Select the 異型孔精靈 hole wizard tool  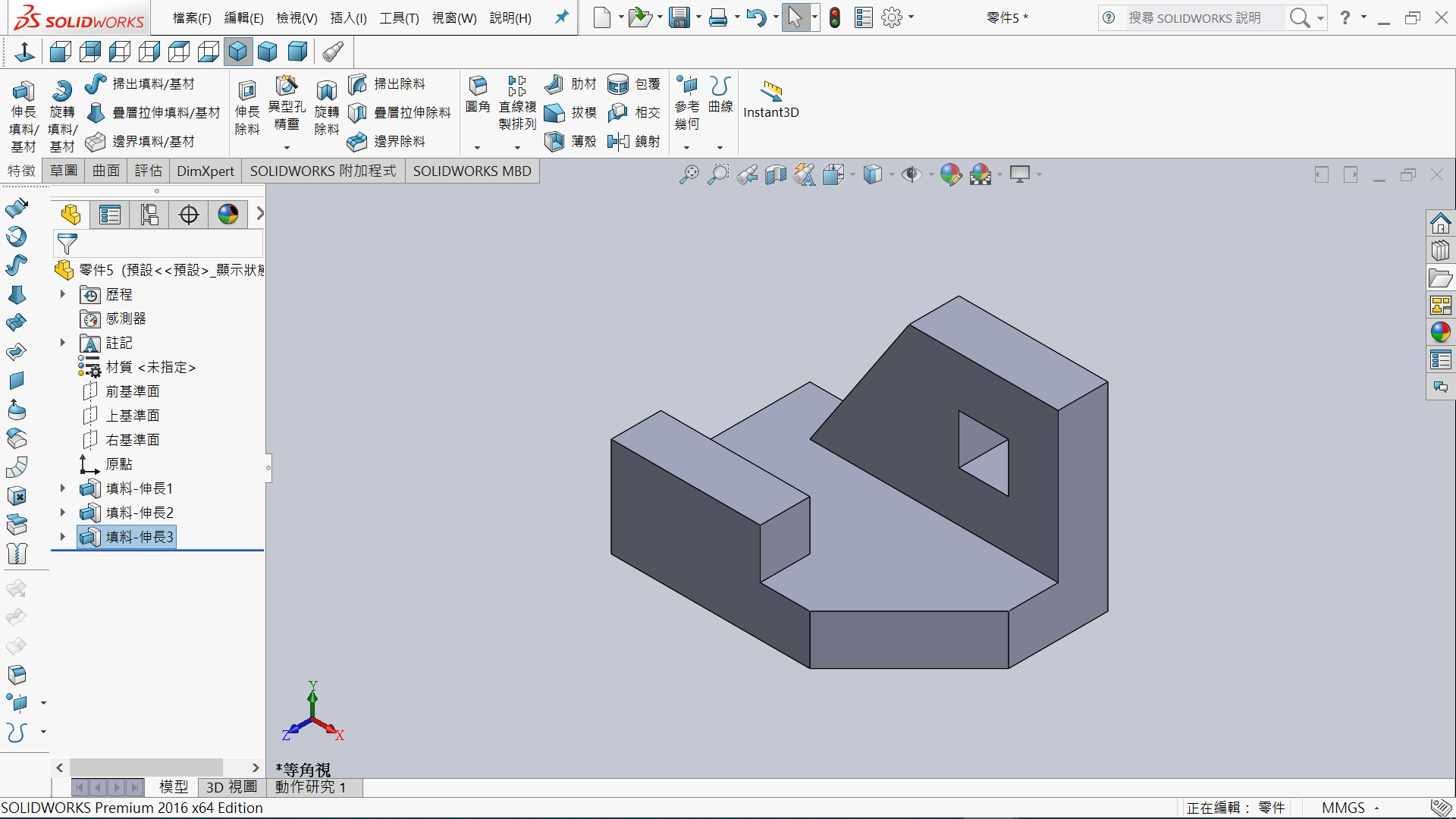(x=287, y=86)
